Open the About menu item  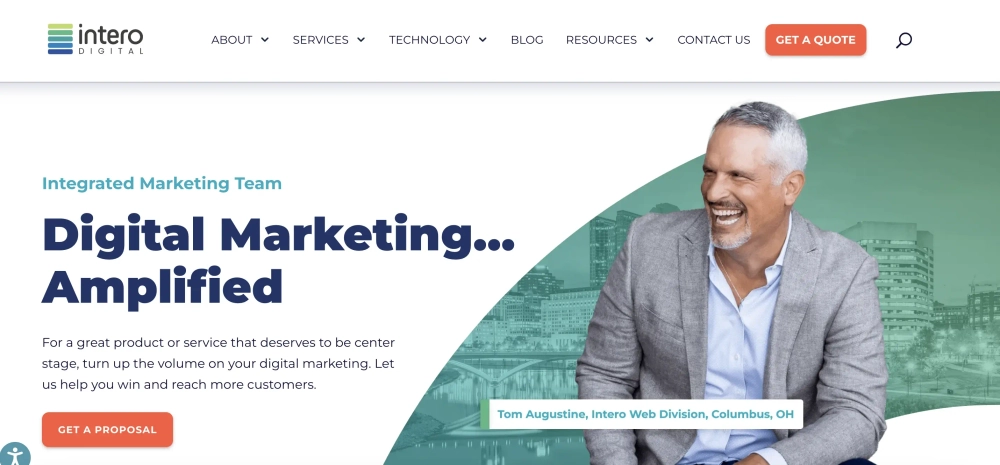pos(232,40)
